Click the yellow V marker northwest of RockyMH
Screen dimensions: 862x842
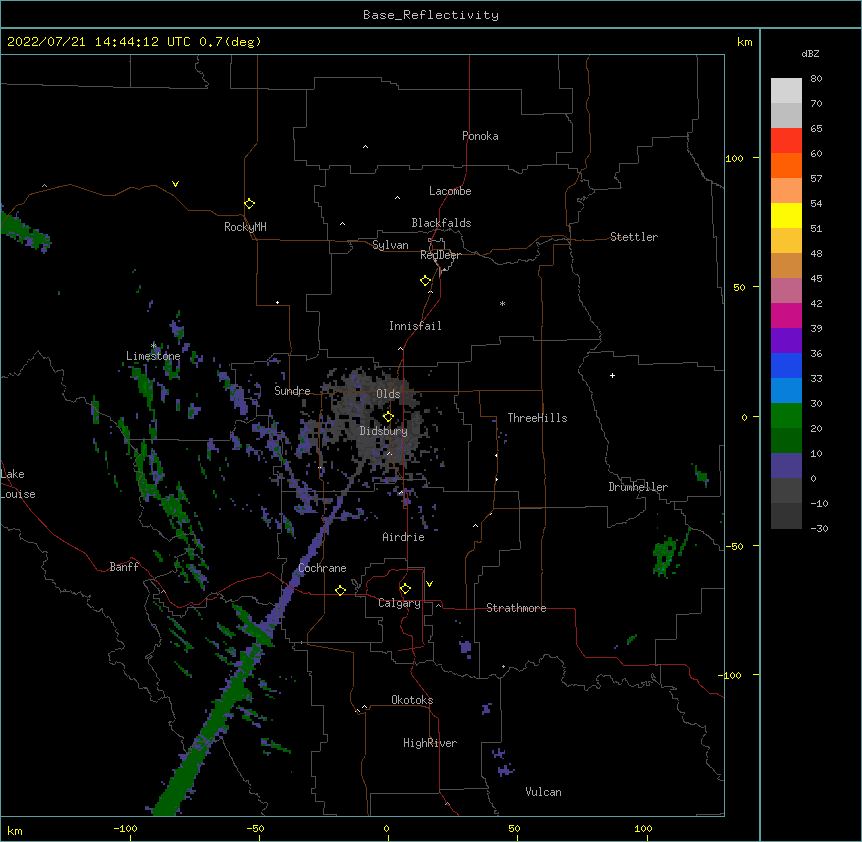[x=175, y=184]
